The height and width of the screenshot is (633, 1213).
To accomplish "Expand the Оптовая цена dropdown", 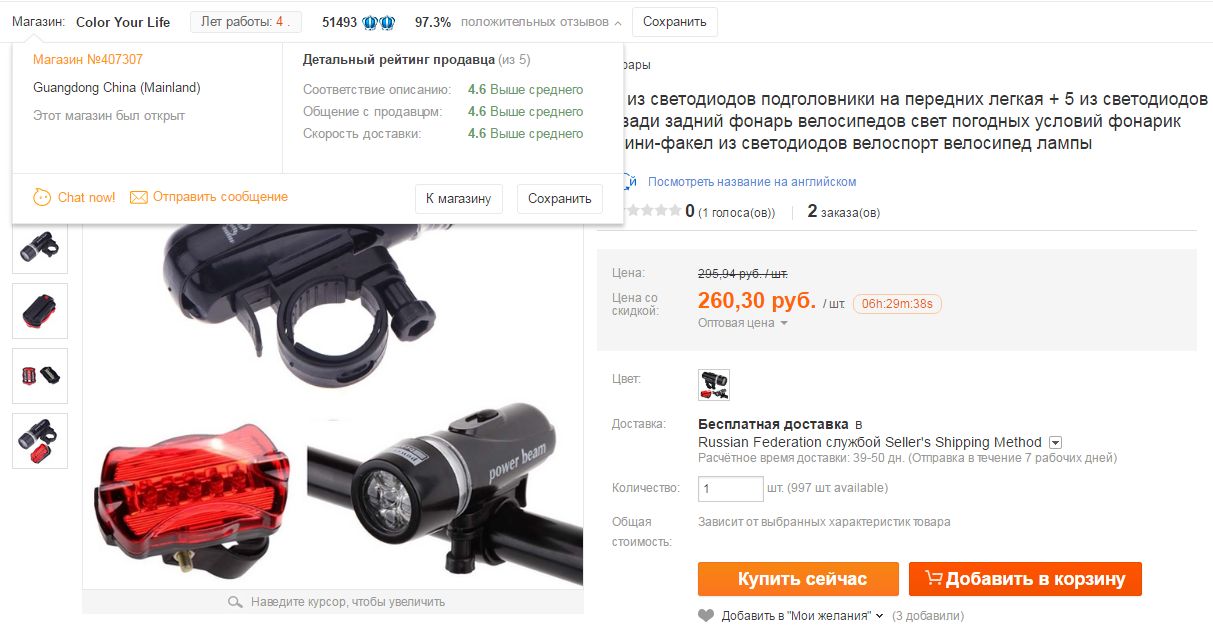I will 743,323.
